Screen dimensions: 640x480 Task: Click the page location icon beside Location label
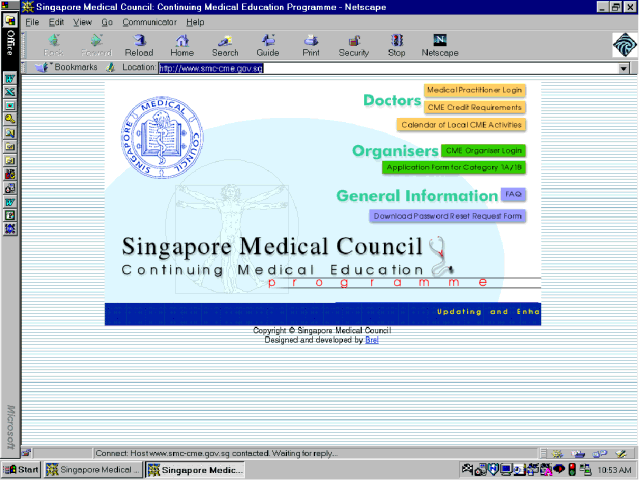pos(111,67)
